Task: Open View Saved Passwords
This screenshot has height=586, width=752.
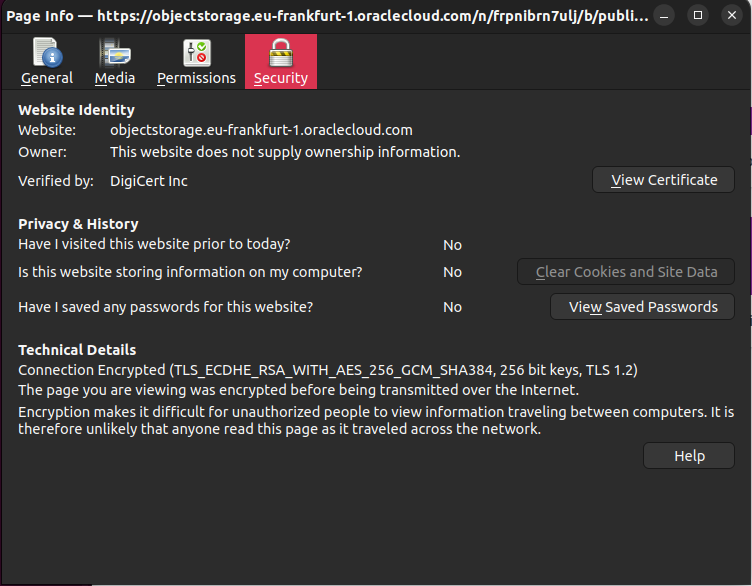Action: coord(642,307)
